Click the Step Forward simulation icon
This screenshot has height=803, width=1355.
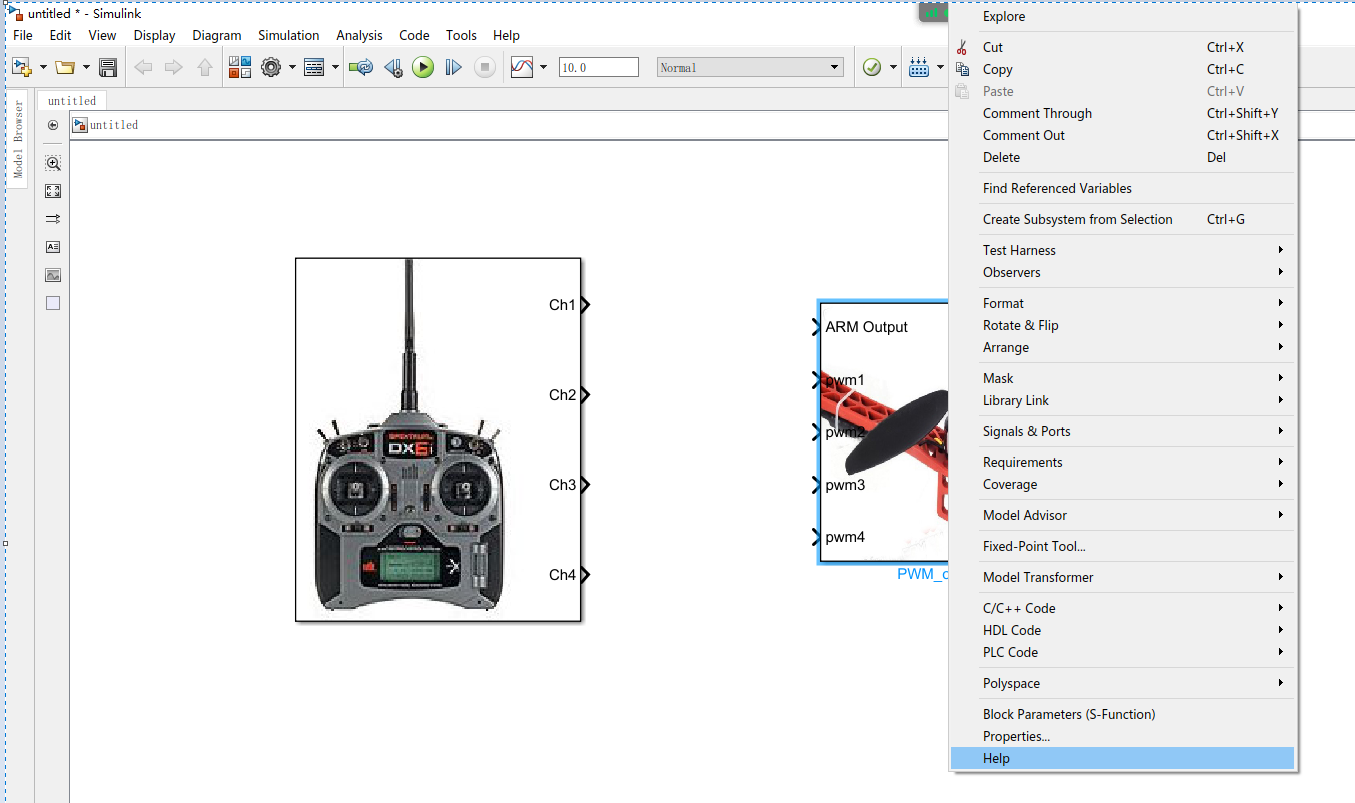[453, 67]
